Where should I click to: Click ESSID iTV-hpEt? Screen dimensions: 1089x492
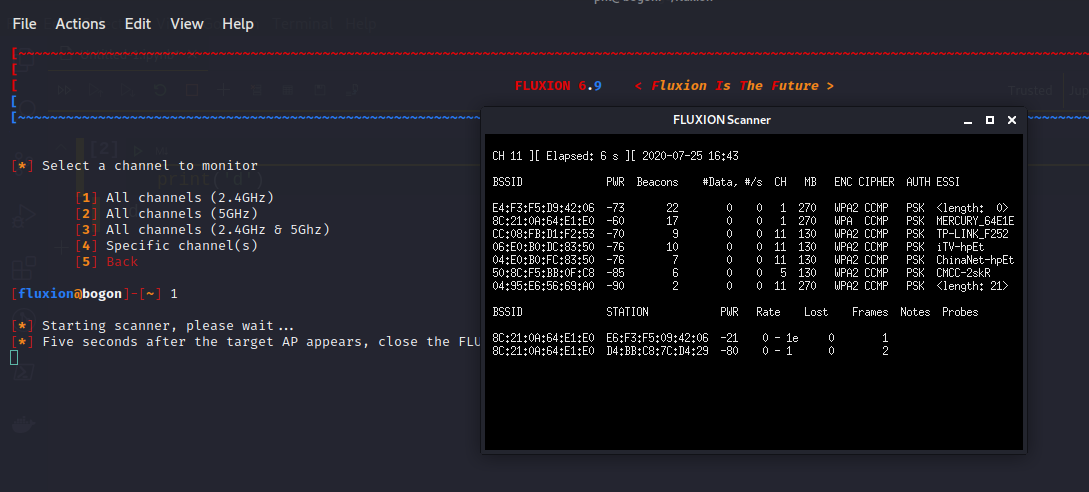click(960, 247)
